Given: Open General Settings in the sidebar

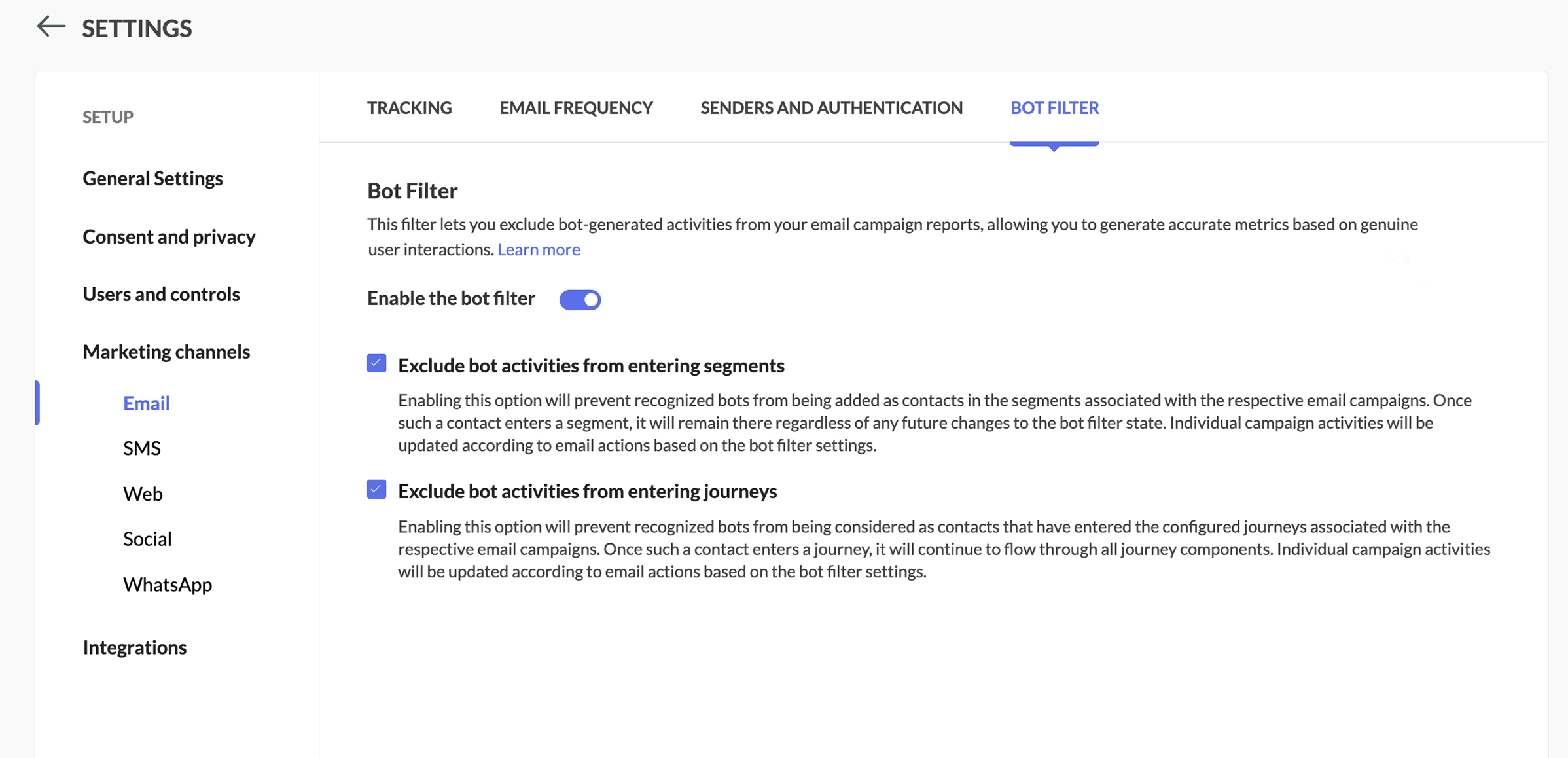Looking at the screenshot, I should tap(152, 179).
